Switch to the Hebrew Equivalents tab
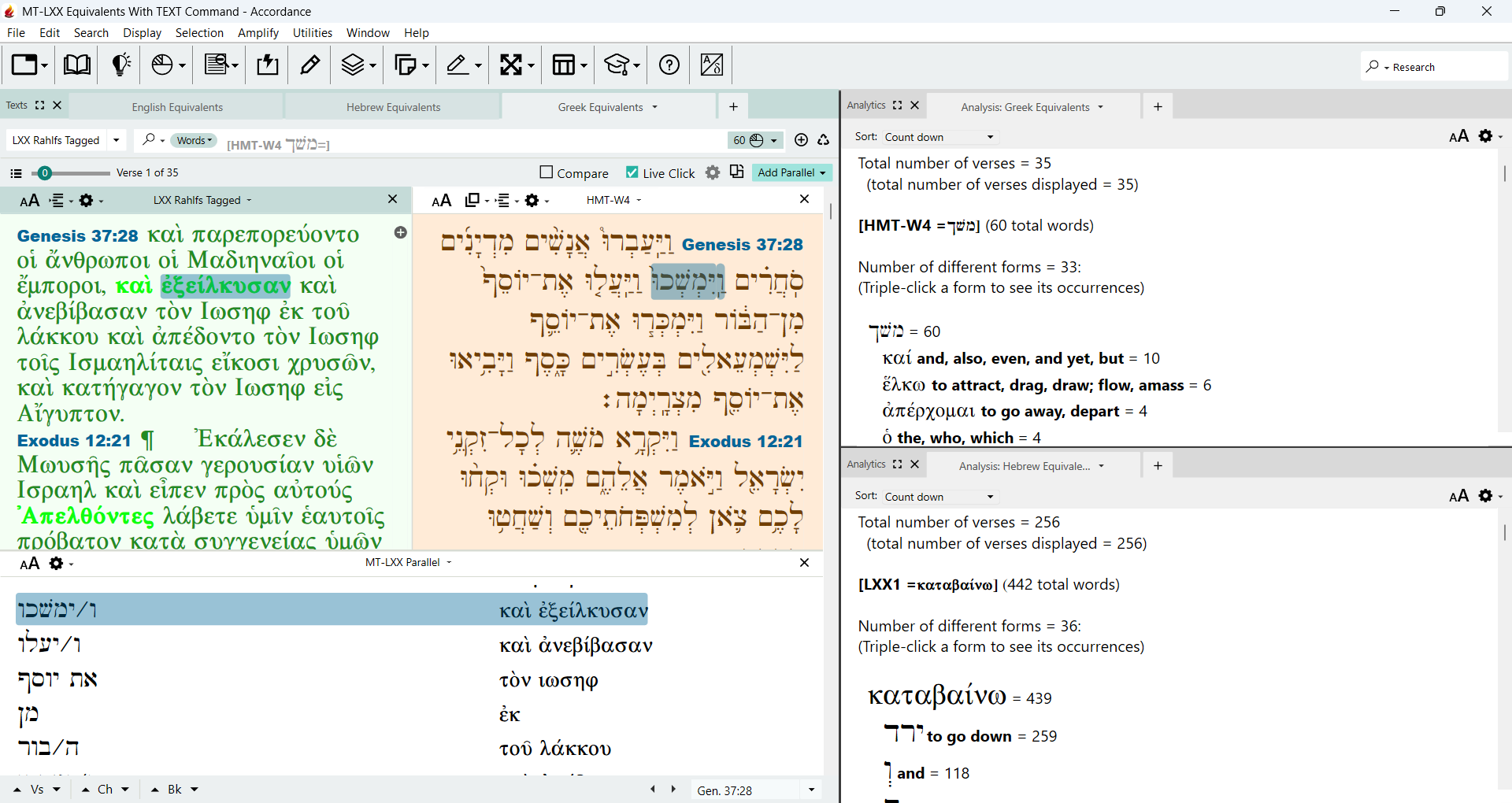1512x803 pixels. pos(393,107)
